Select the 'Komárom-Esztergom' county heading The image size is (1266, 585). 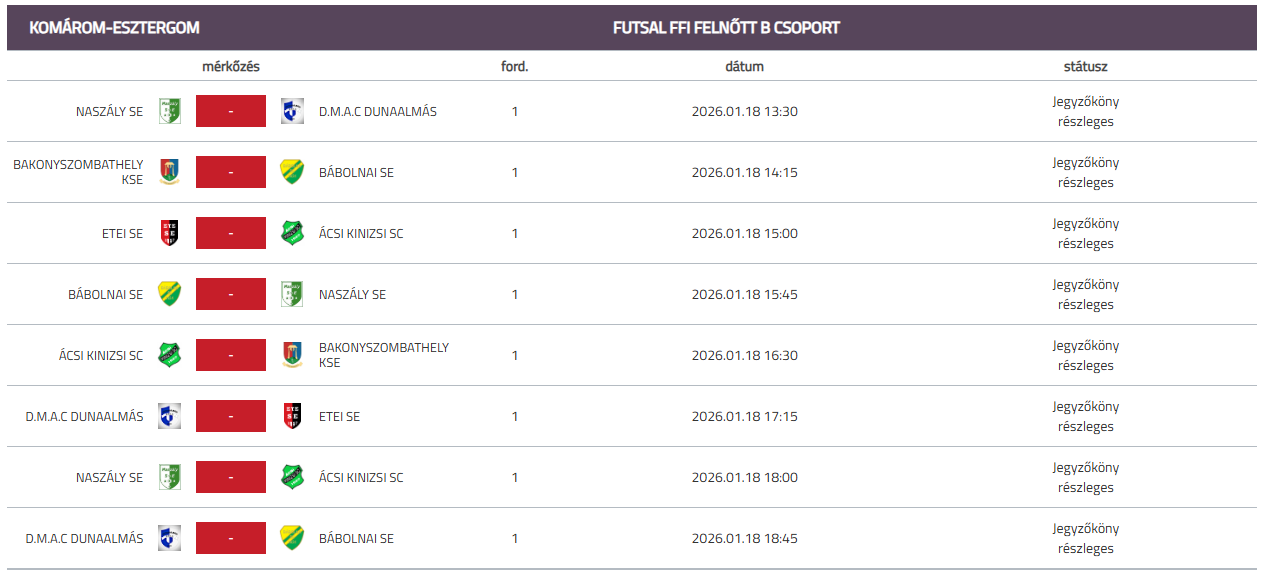[x=114, y=28]
